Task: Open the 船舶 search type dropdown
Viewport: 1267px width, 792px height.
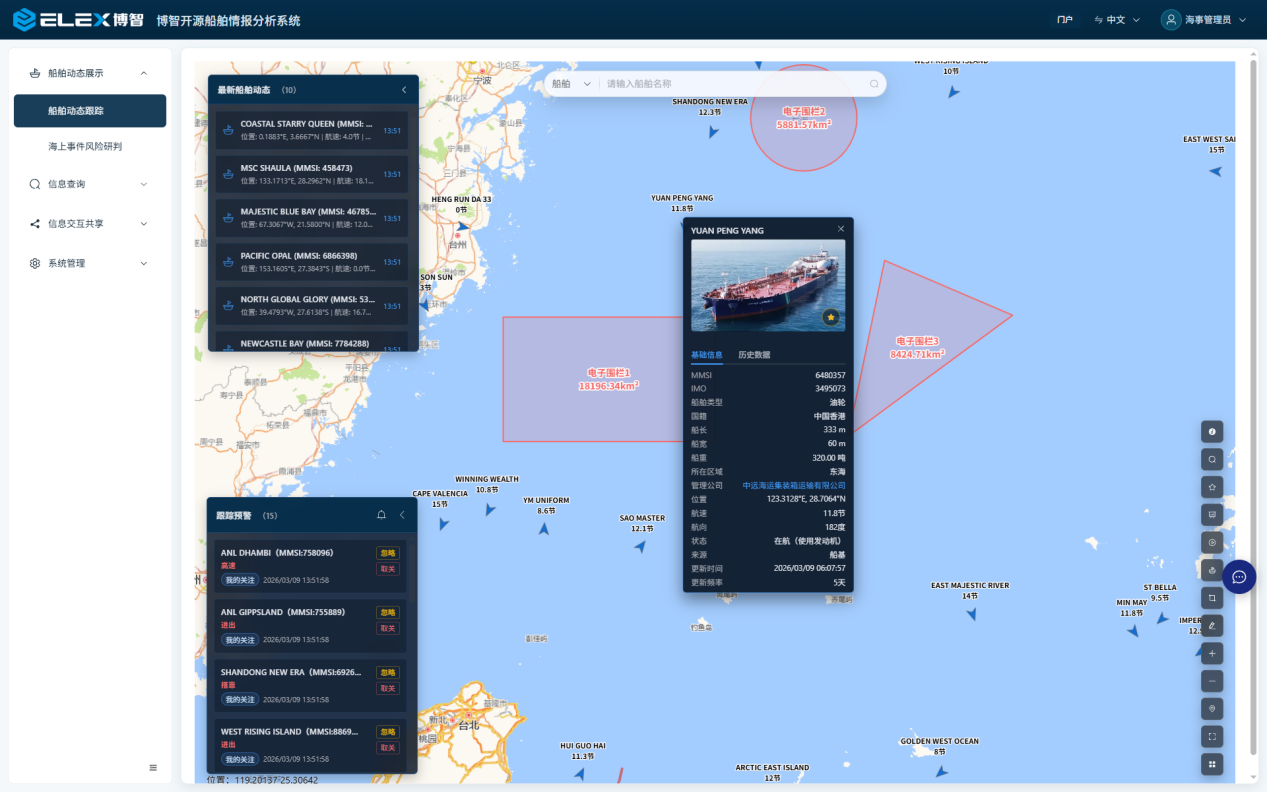Action: 570,84
